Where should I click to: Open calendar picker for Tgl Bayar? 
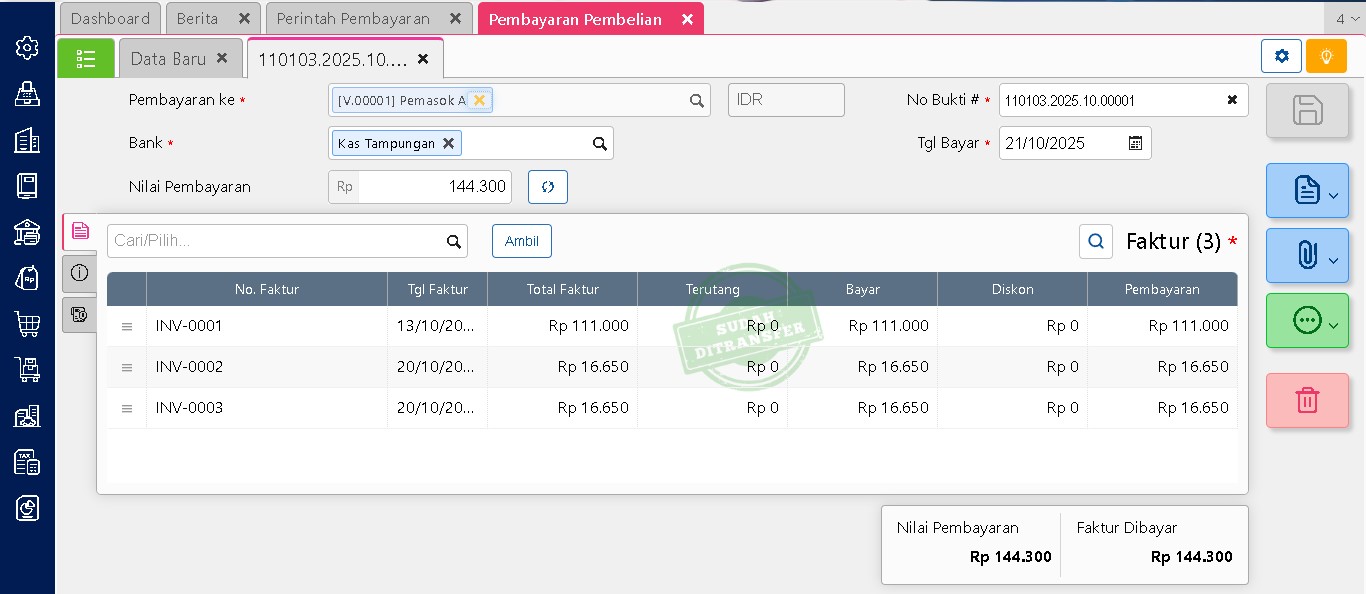point(1135,143)
